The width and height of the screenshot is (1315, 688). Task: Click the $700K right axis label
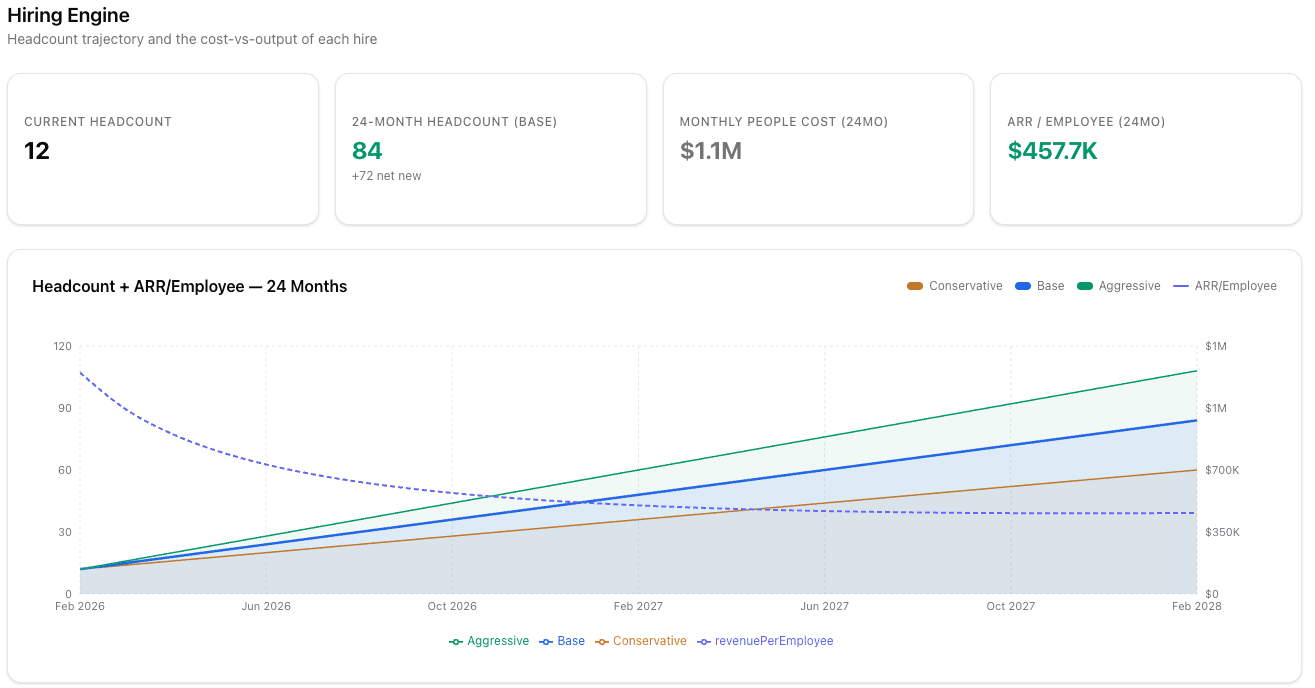(1222, 470)
